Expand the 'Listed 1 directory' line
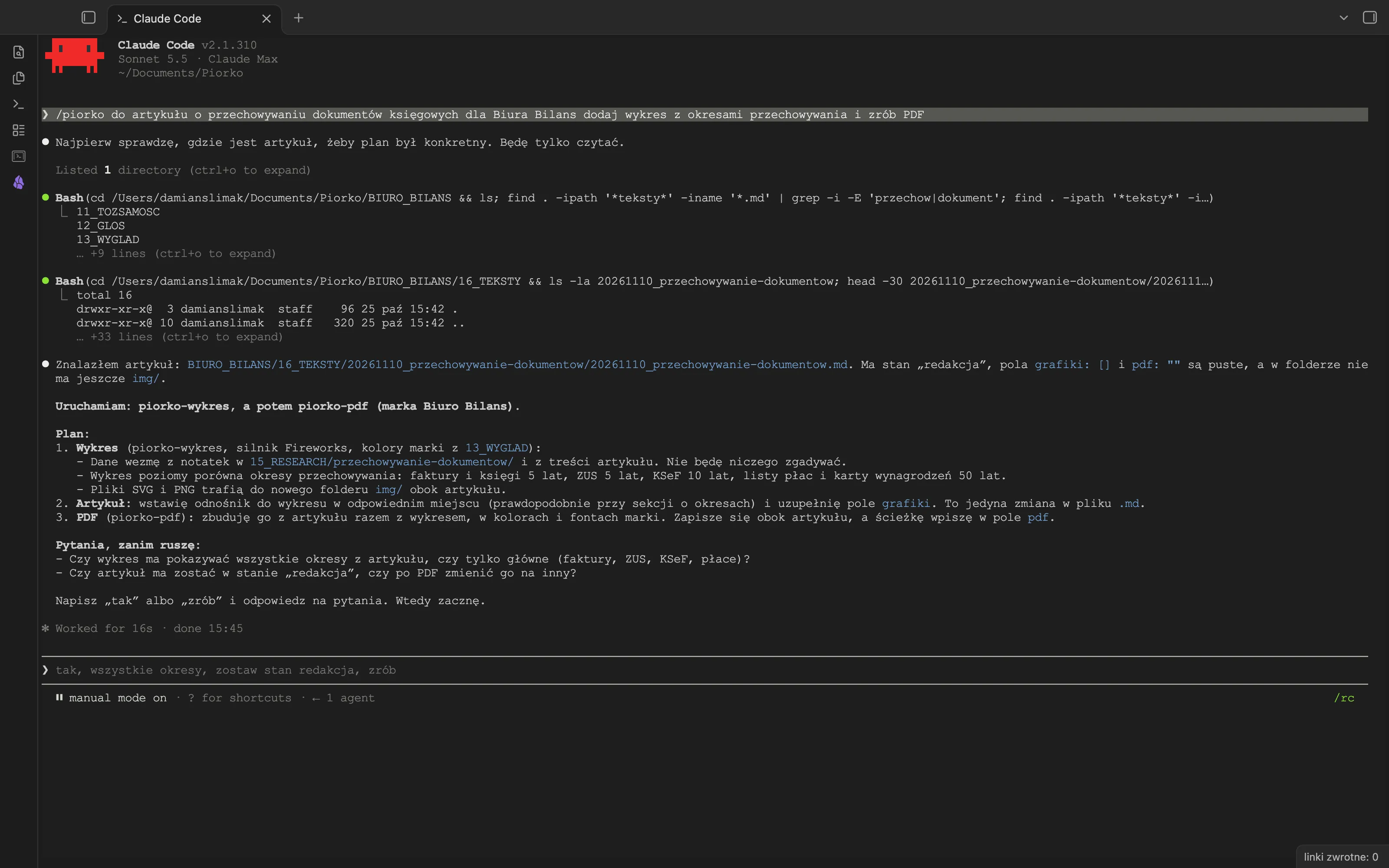 [182, 170]
